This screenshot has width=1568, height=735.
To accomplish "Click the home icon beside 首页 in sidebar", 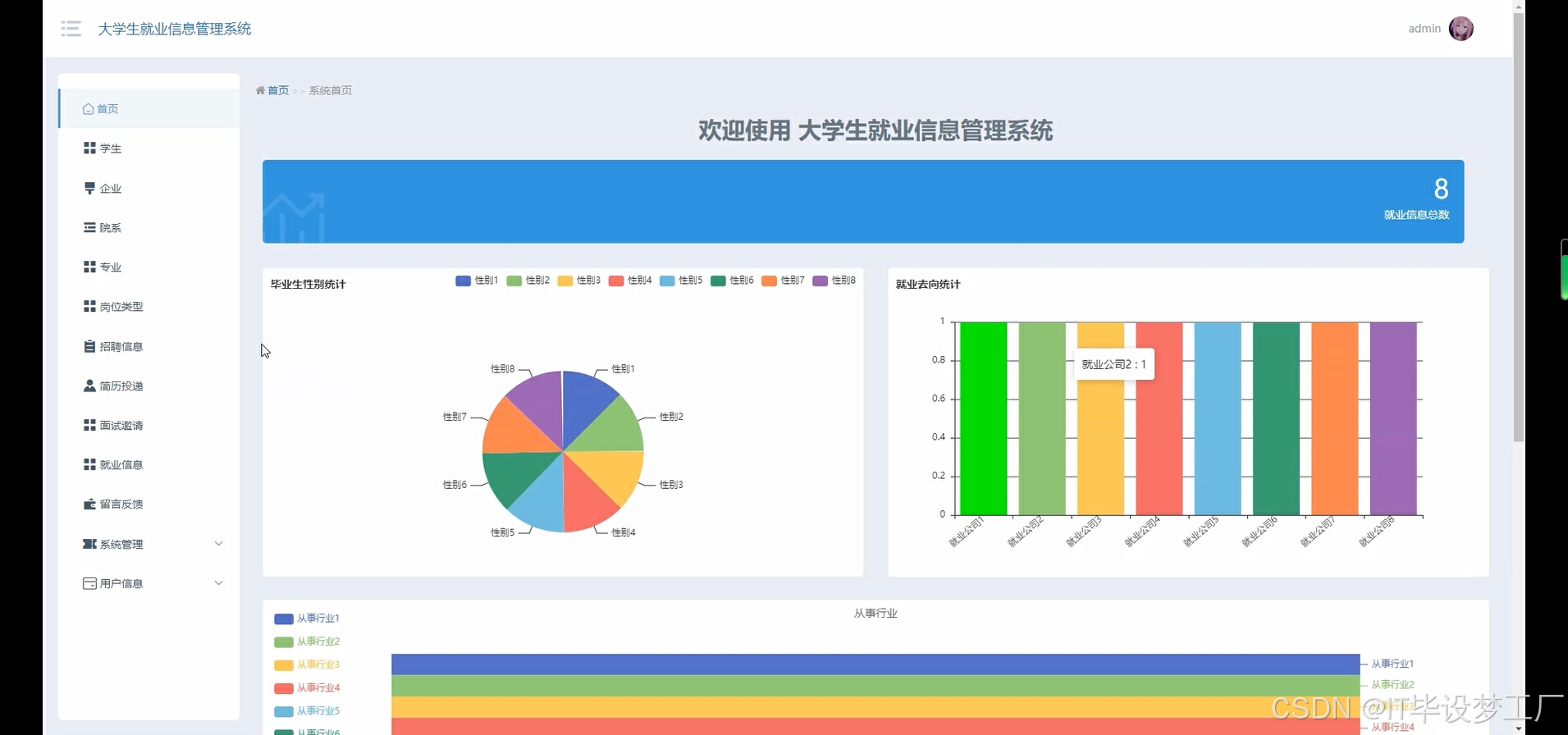I will tap(88, 108).
